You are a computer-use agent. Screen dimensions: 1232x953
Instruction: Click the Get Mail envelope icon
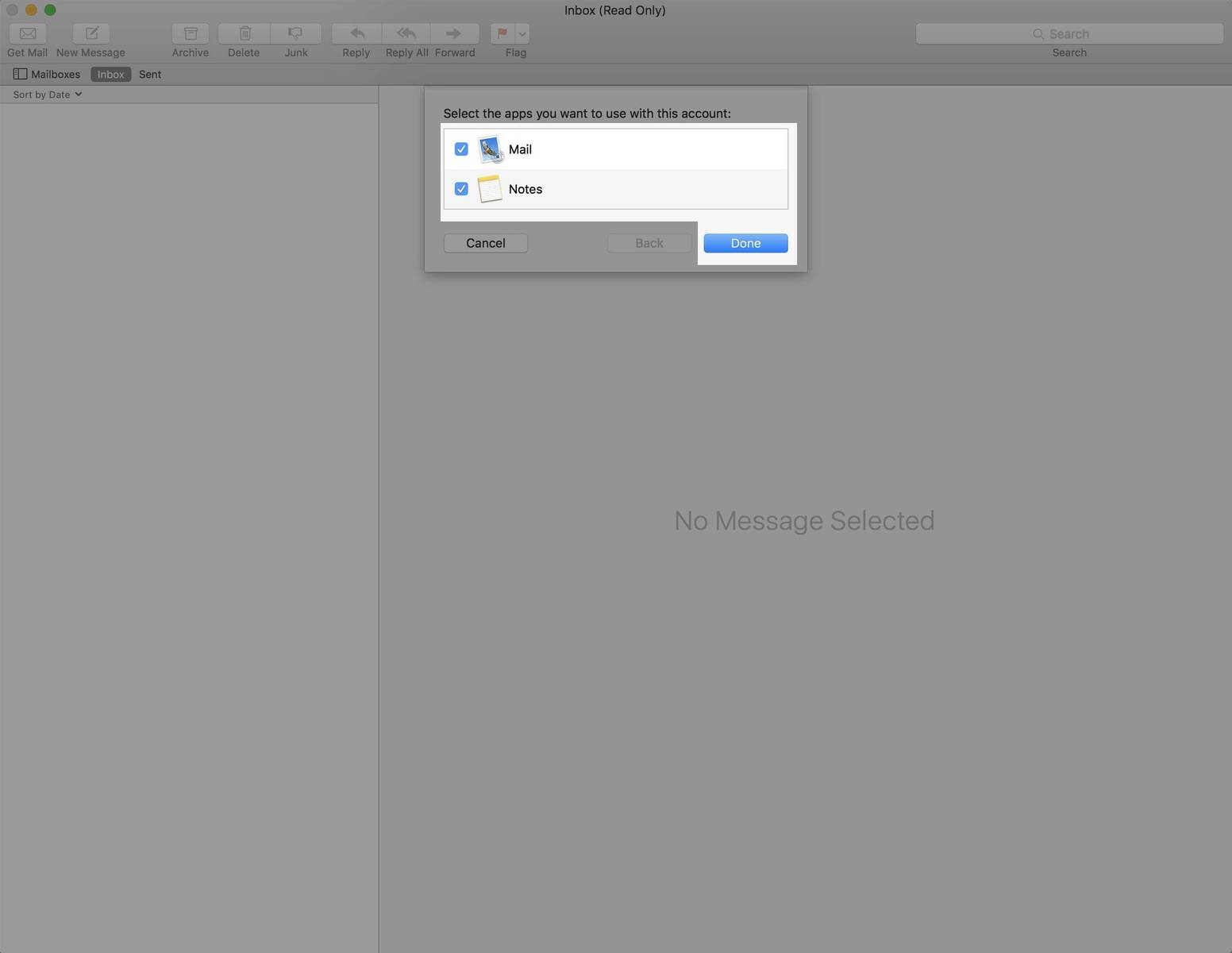28,33
